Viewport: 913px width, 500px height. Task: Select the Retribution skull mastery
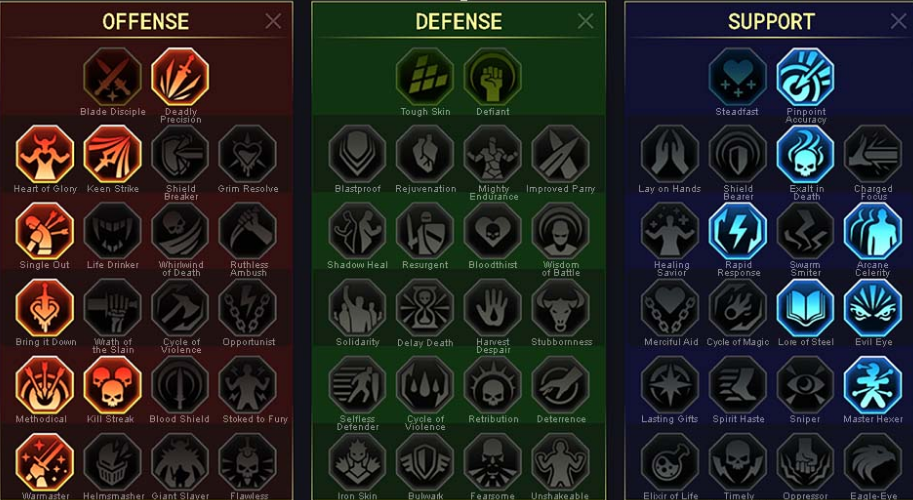pos(493,385)
